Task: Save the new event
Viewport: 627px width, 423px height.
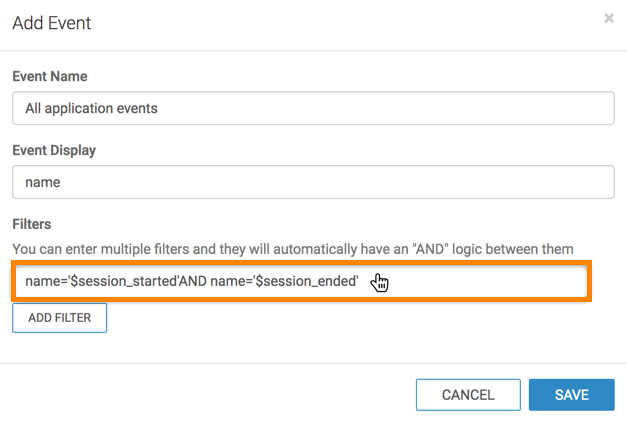Action: [x=571, y=395]
